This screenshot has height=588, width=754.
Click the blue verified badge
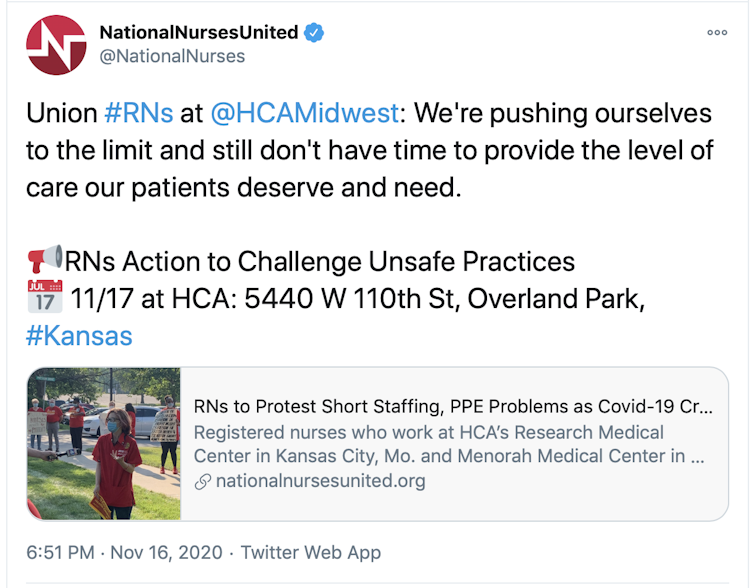pyautogui.click(x=314, y=33)
